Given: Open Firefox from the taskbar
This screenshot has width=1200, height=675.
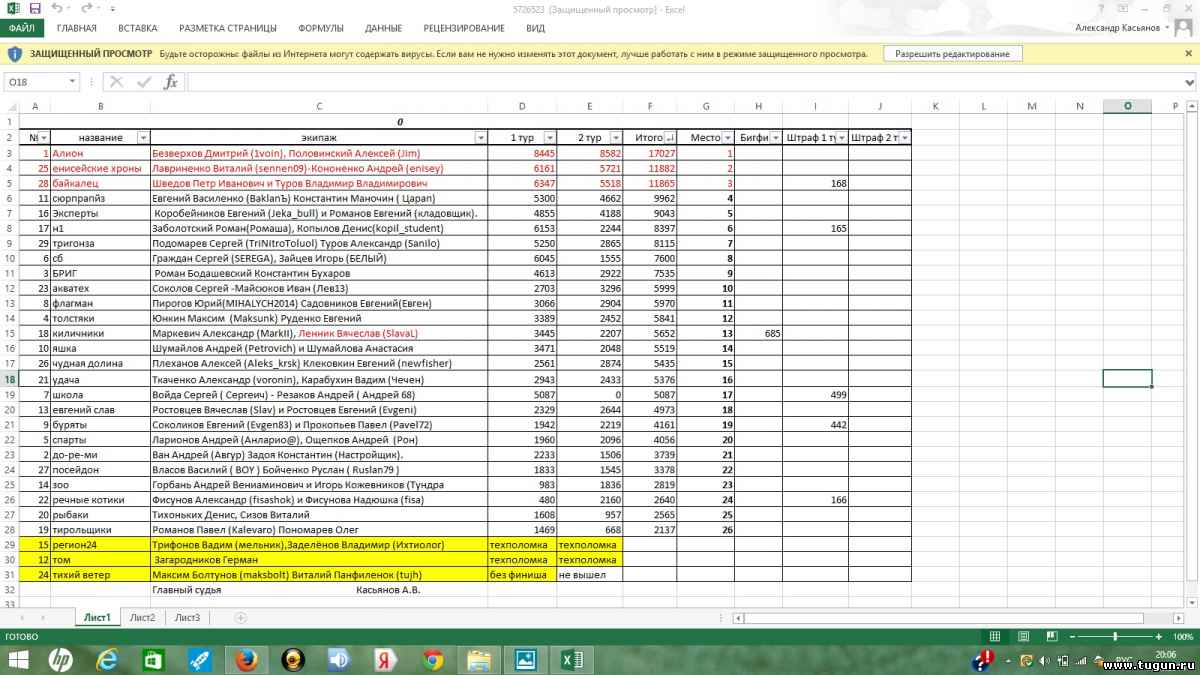Looking at the screenshot, I should pos(247,660).
